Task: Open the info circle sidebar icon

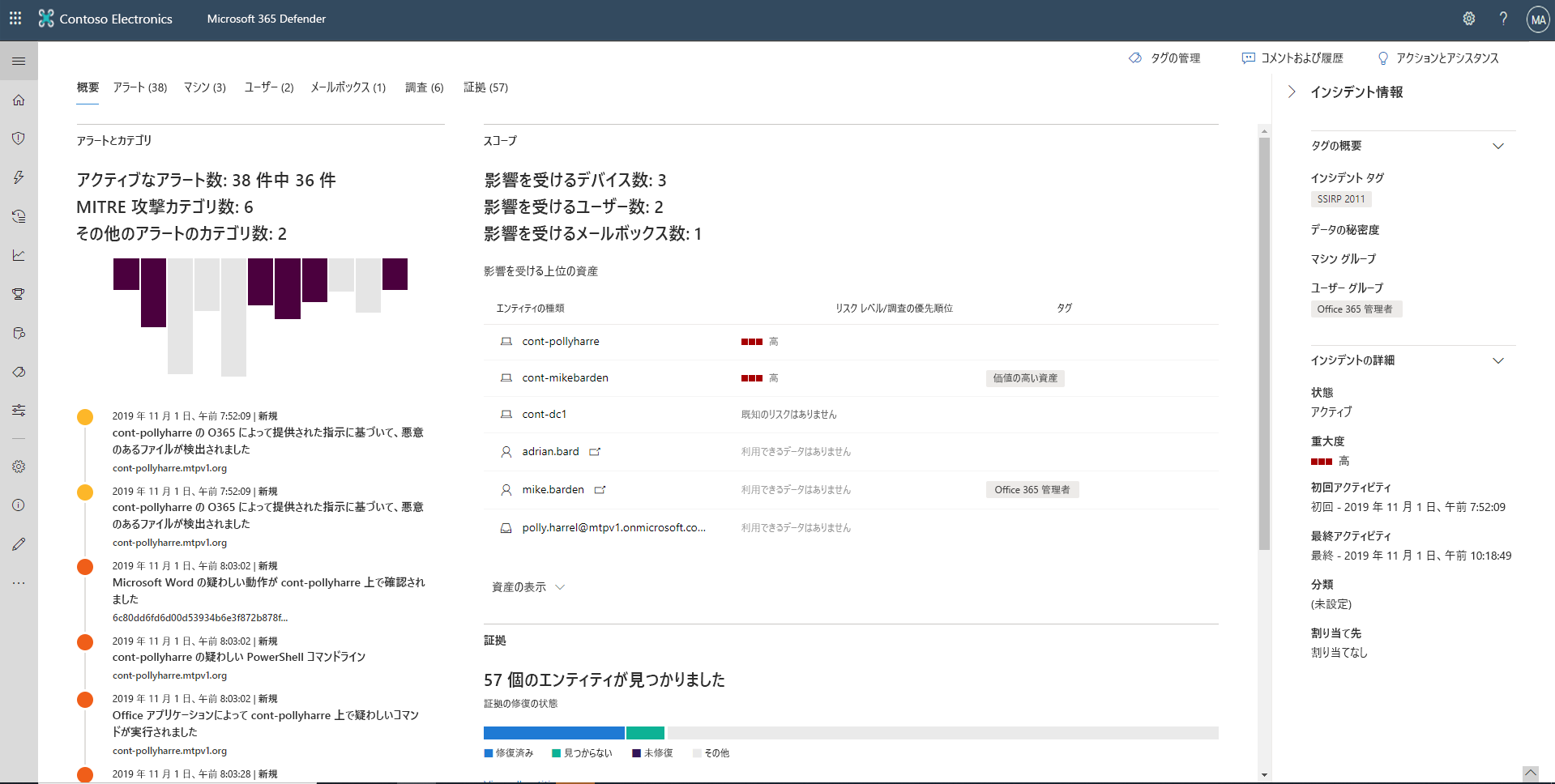Action: point(19,505)
